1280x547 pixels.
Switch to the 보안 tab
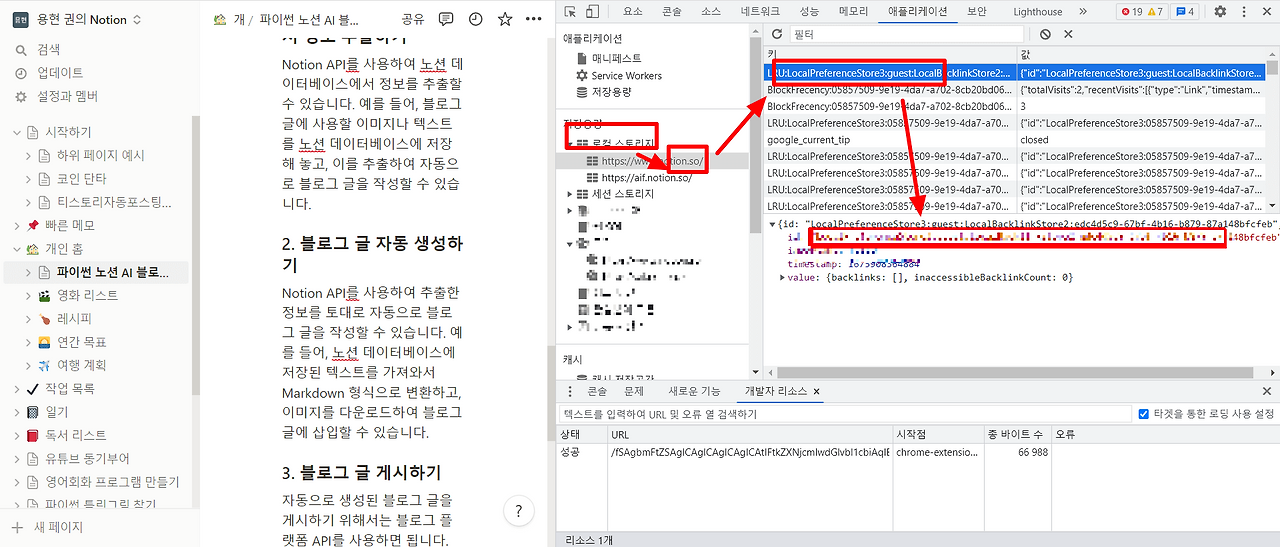[976, 12]
